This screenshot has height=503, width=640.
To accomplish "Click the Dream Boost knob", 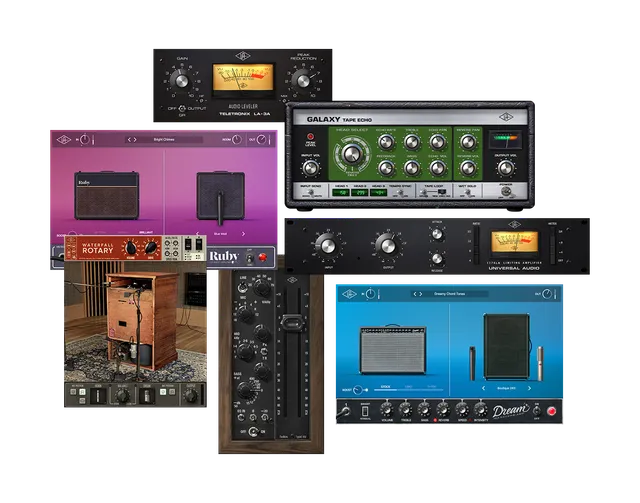I will tap(358, 390).
